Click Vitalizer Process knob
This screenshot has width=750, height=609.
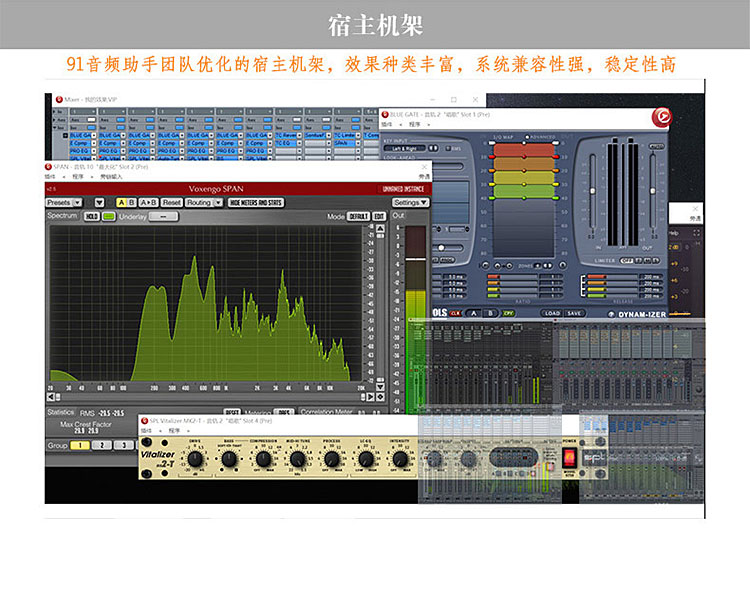(x=331, y=459)
